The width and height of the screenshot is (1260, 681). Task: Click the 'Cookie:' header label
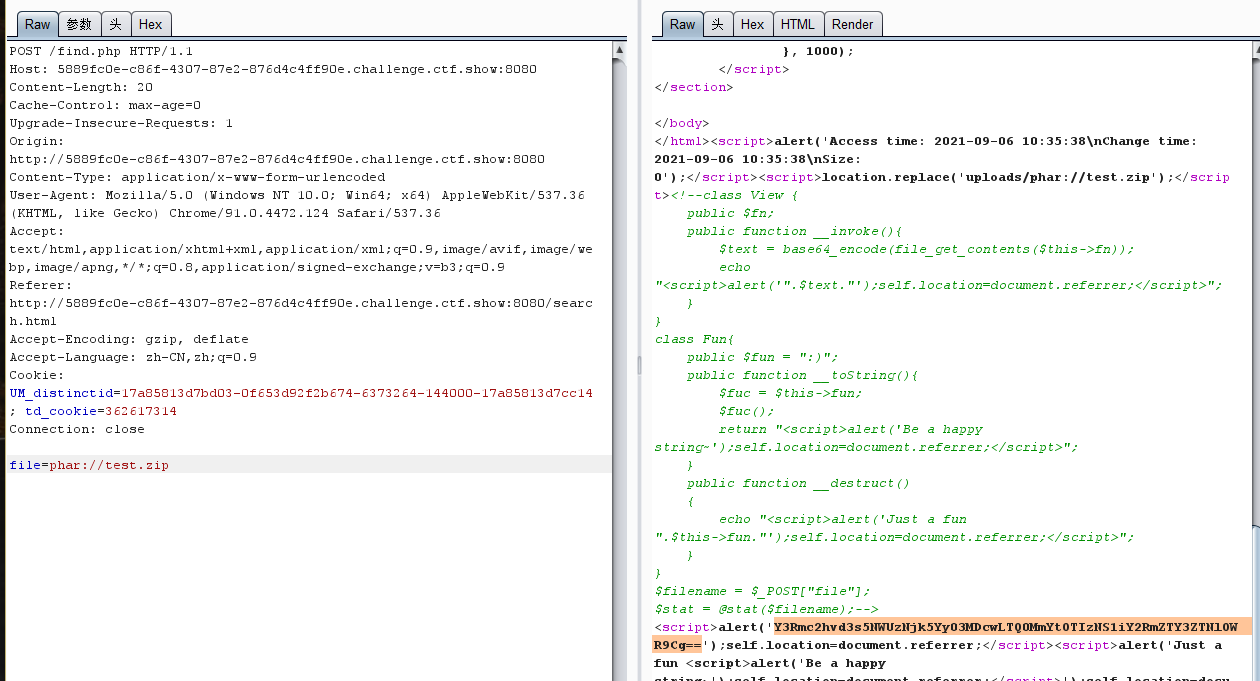37,375
